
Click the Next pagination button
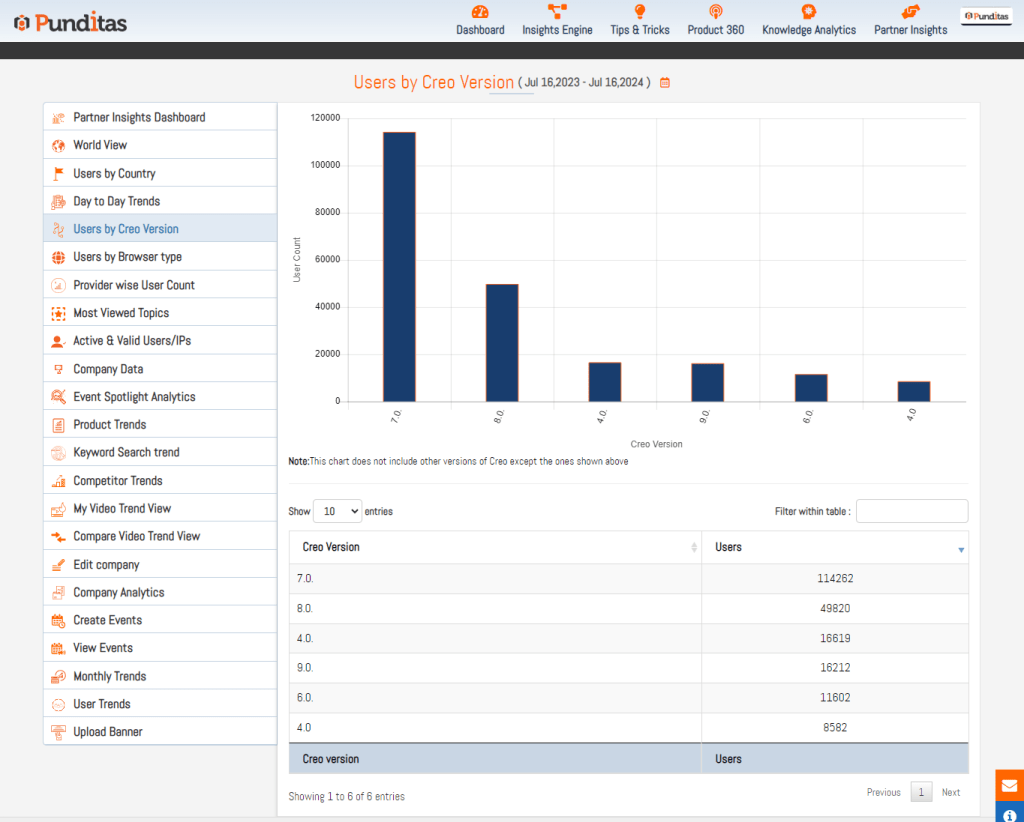pos(950,792)
